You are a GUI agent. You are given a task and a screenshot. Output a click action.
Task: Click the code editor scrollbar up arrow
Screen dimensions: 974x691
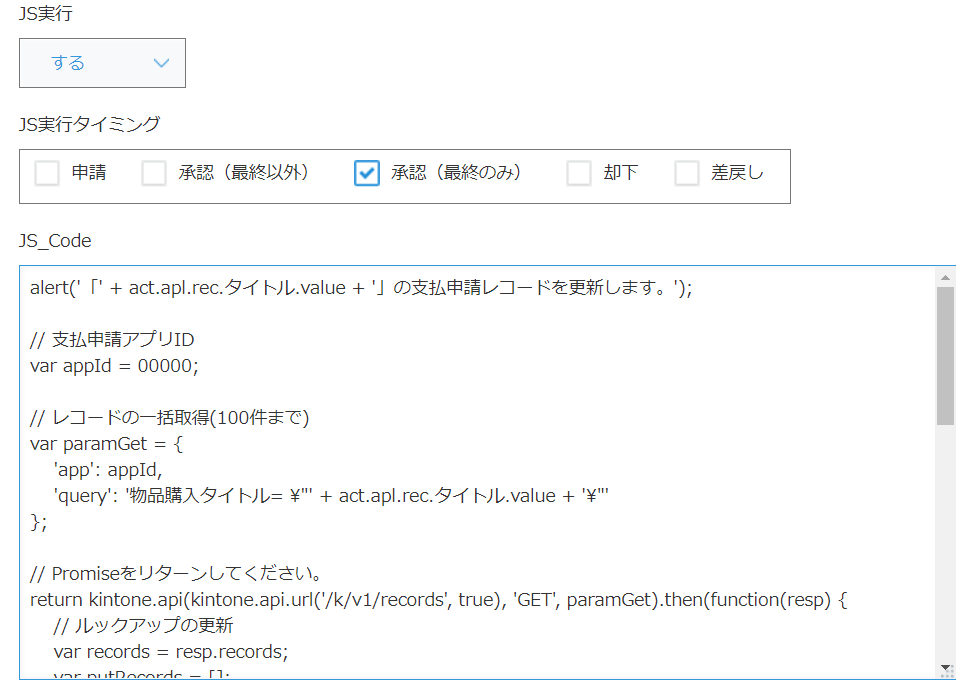(945, 276)
